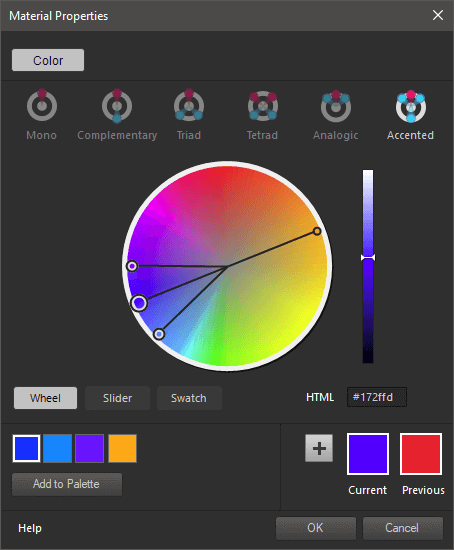Click the Cancel button

pyautogui.click(x=402, y=528)
